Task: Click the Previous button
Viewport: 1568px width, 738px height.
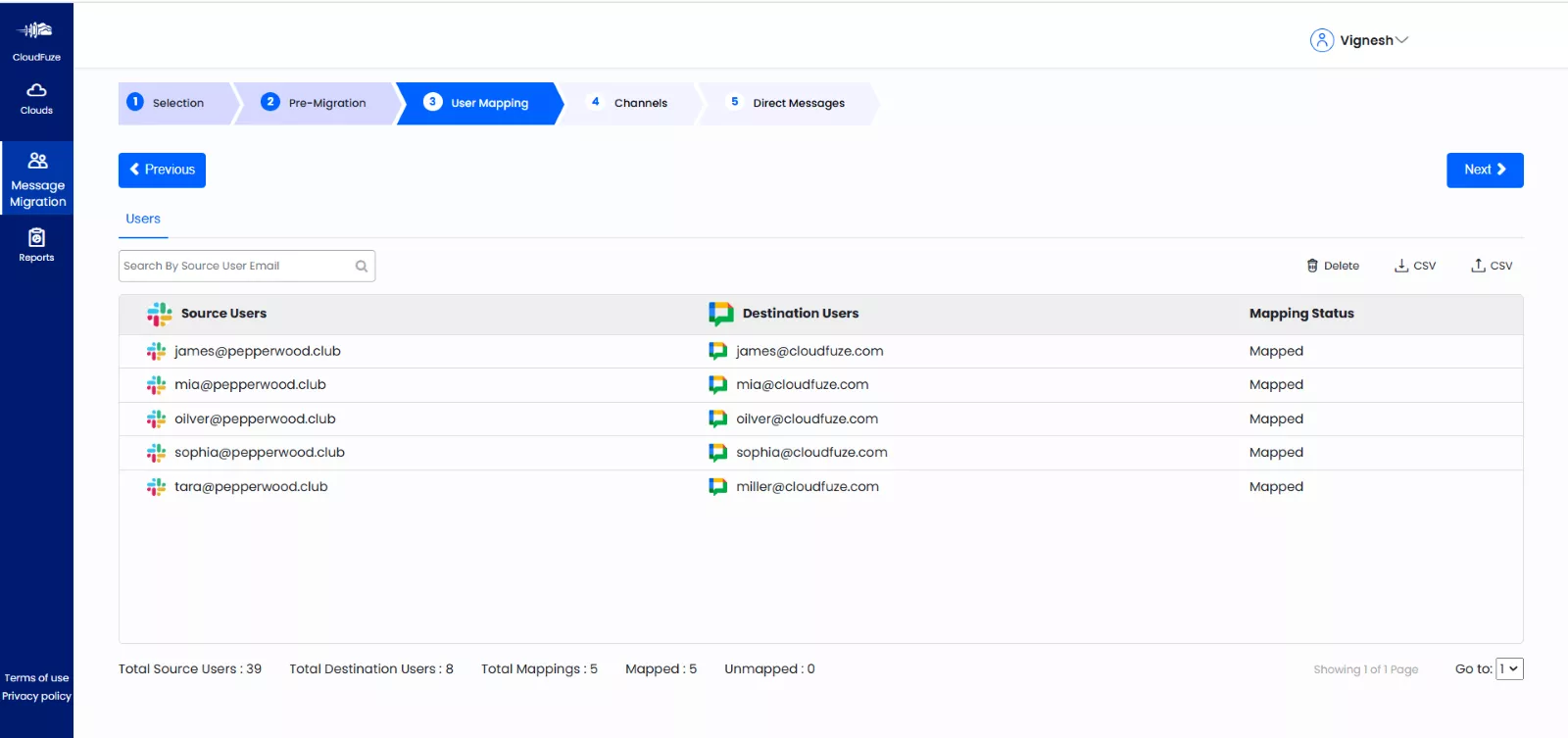Action: [162, 170]
